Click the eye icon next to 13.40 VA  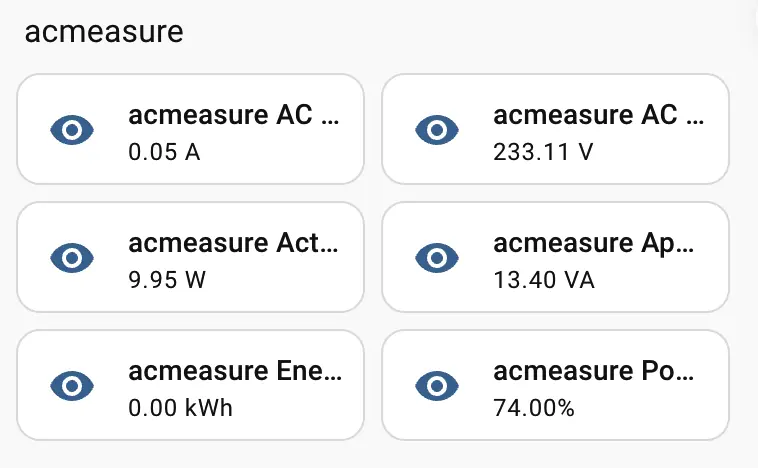[x=436, y=257]
